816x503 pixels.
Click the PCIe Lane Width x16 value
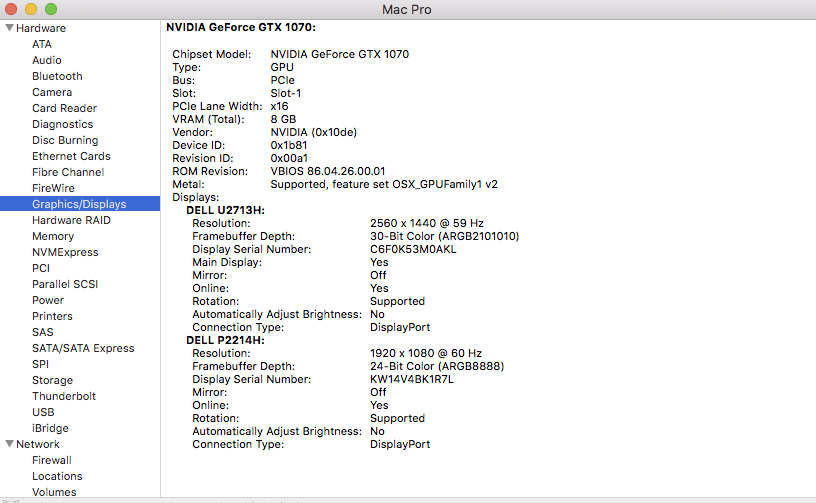(x=279, y=106)
